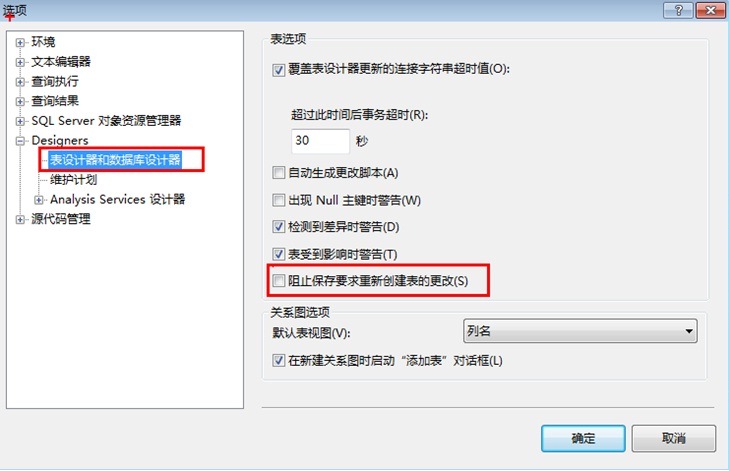Open the 默认表视图 dropdown showing 列名
The width and height of the screenshot is (729, 471).
pos(580,331)
